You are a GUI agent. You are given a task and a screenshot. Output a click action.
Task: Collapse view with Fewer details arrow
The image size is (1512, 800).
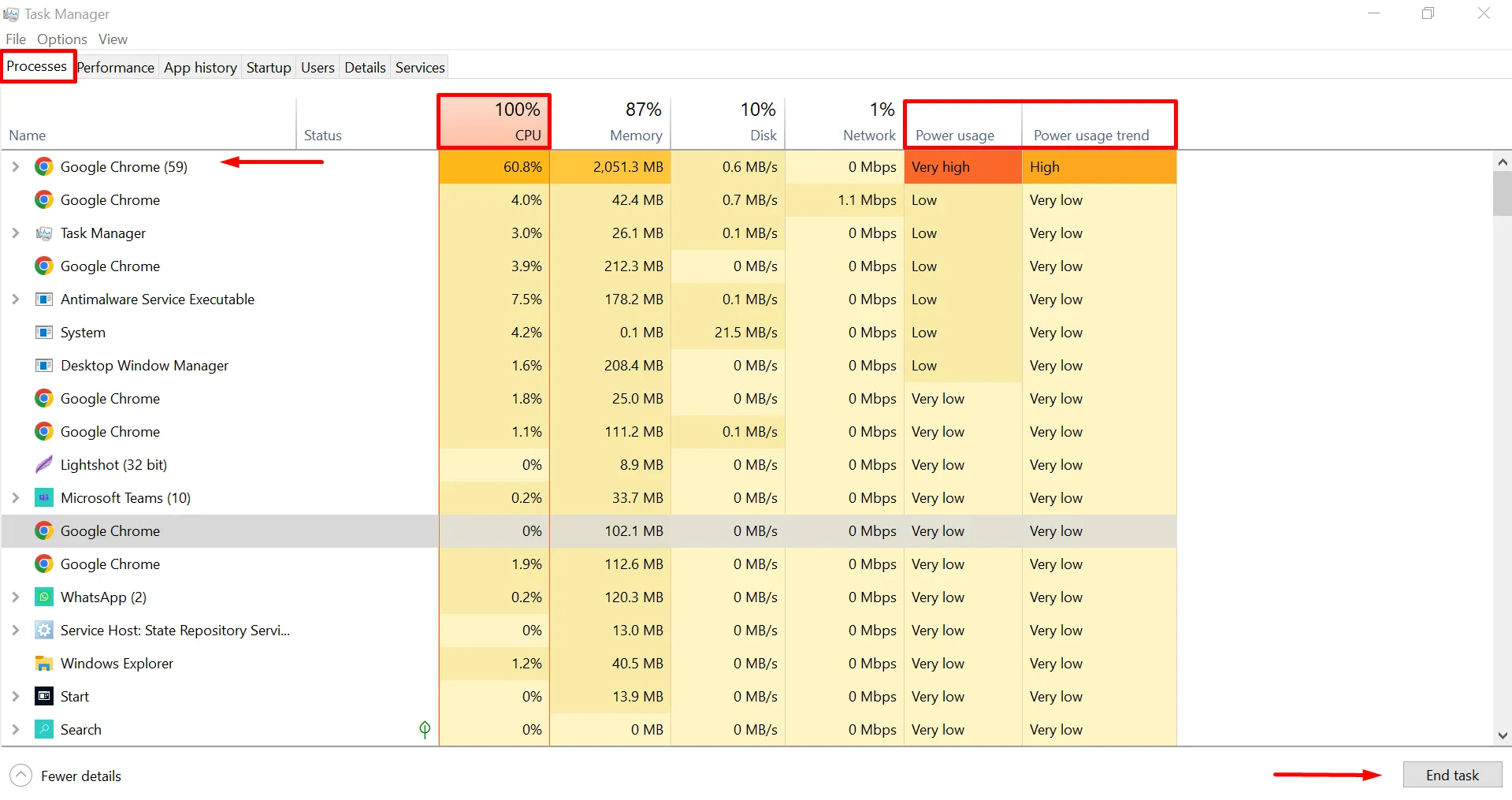tap(21, 776)
